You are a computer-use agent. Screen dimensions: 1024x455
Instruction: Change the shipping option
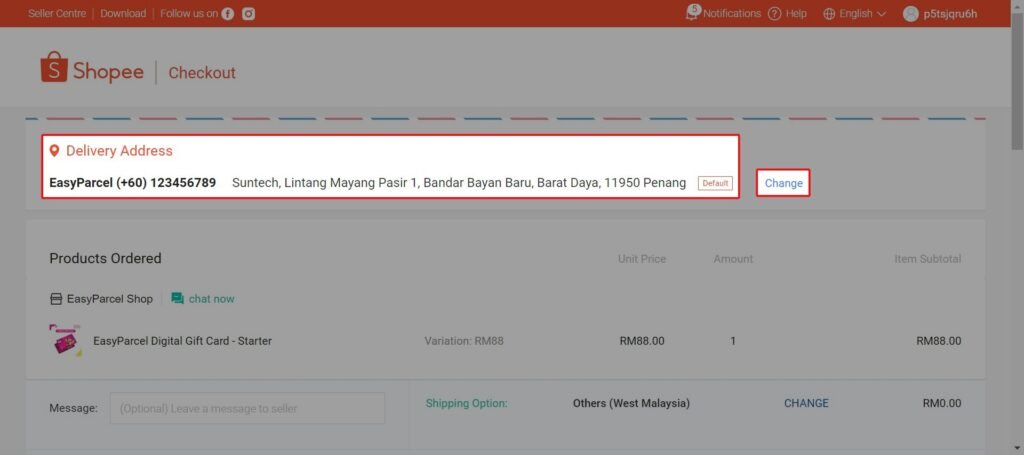click(807, 403)
